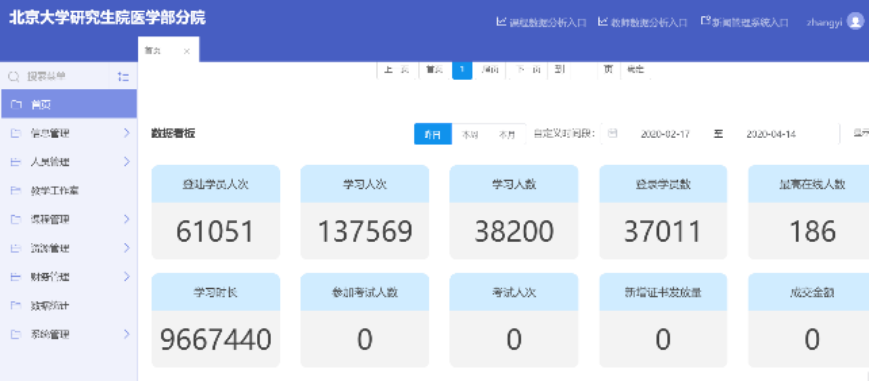Go to the 下一页 pagination button
This screenshot has height=382, width=870.
coord(526,70)
